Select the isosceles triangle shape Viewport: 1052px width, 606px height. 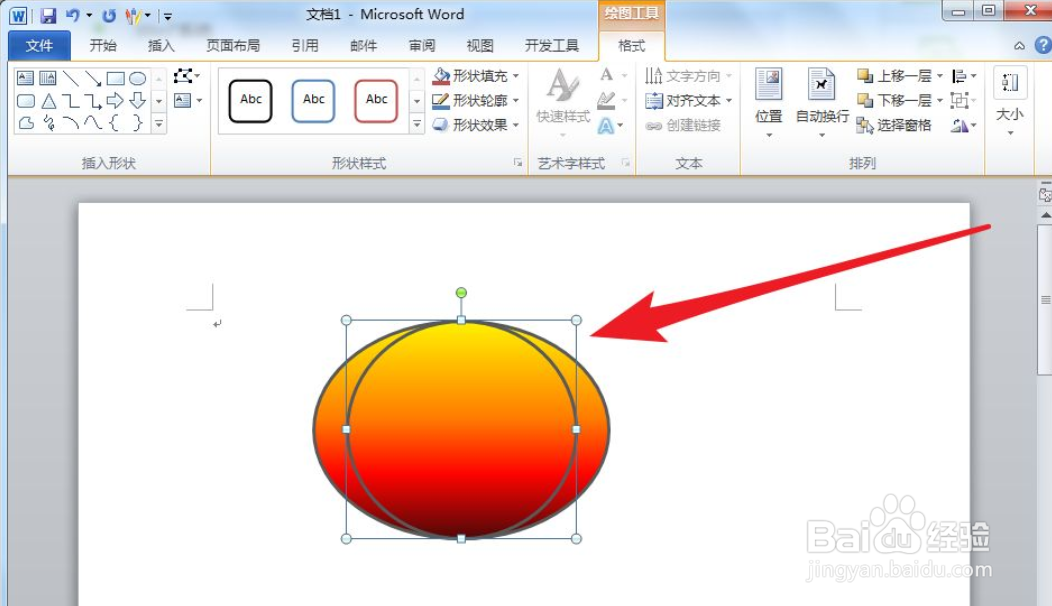[x=48, y=101]
